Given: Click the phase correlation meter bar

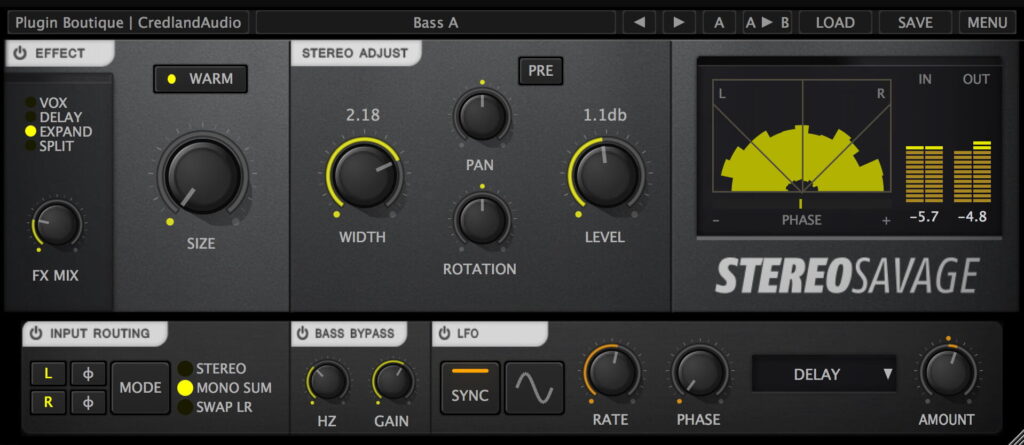Looking at the screenshot, I should tap(802, 203).
